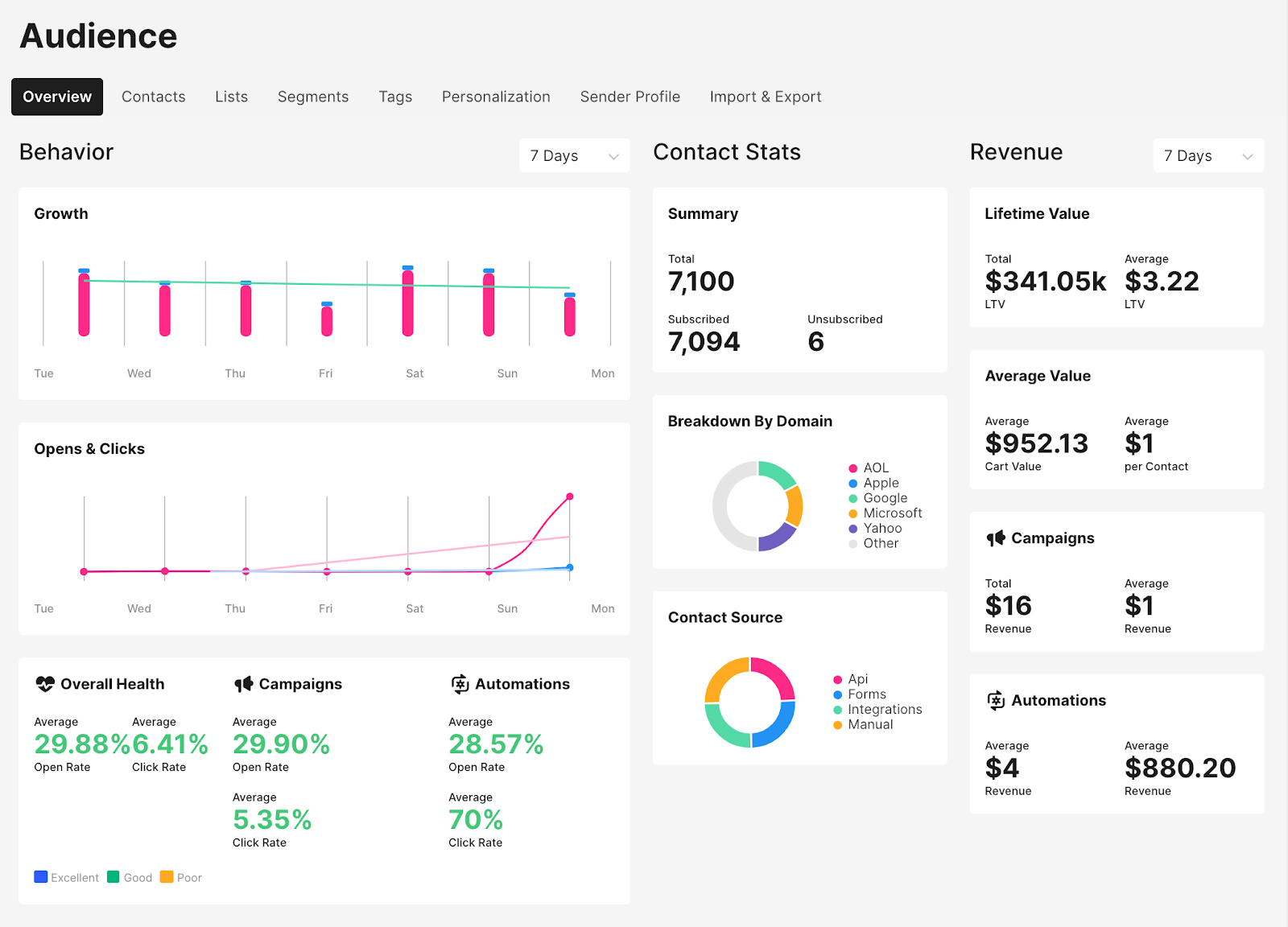Viewport: 1288px width, 927px height.
Task: Switch to the Contacts tab
Action: click(x=154, y=97)
